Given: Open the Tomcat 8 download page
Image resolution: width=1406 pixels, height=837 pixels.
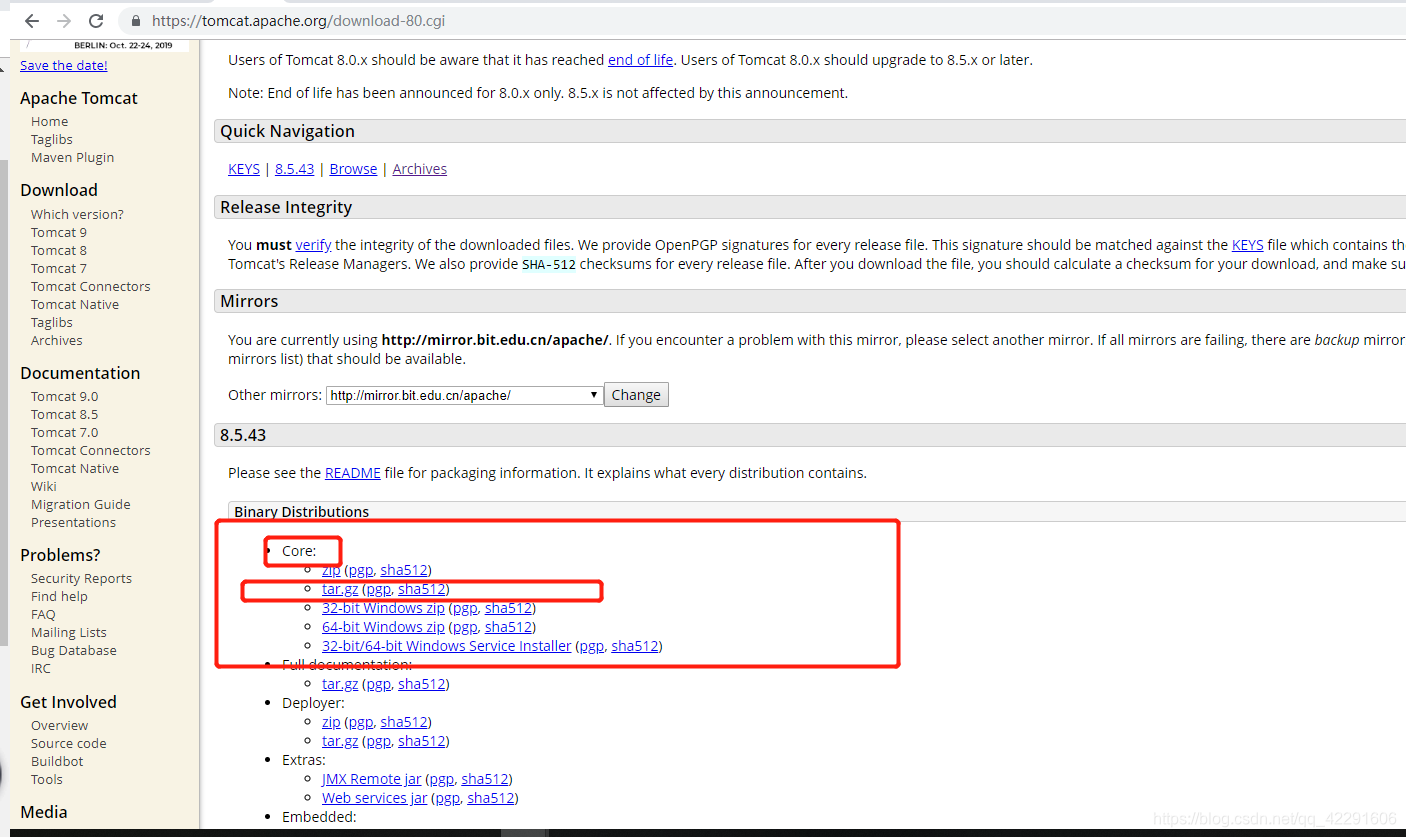Looking at the screenshot, I should tap(59, 250).
